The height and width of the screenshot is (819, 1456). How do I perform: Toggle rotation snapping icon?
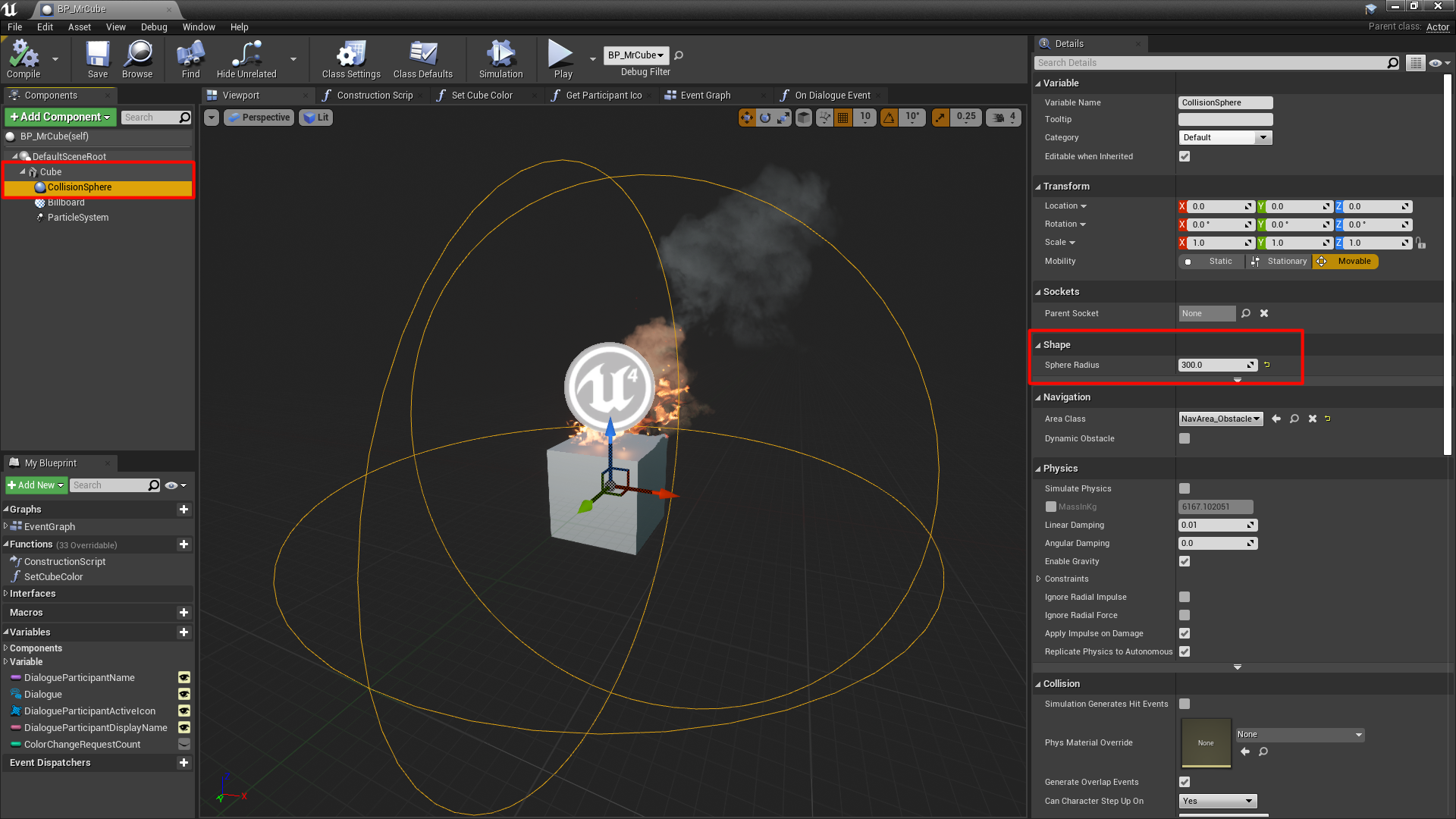[x=889, y=118]
